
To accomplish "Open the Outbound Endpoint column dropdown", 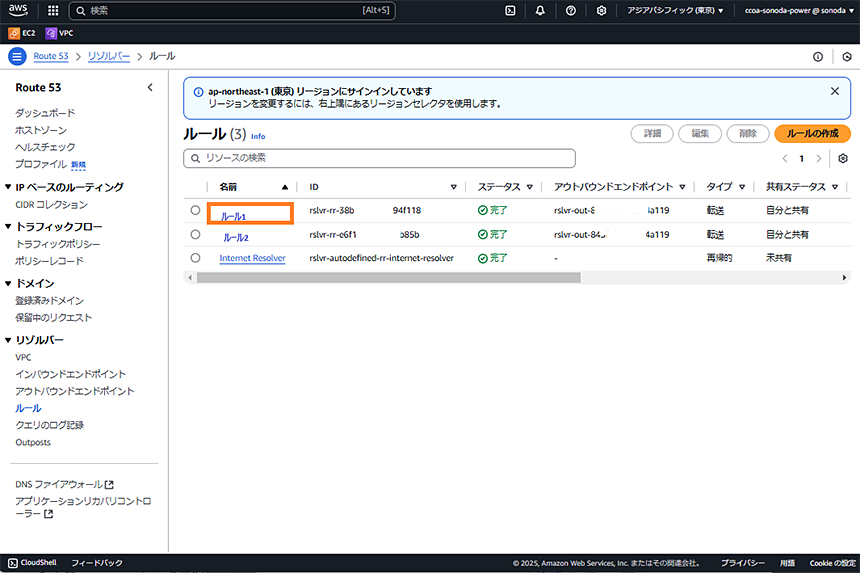I will pos(682,188).
